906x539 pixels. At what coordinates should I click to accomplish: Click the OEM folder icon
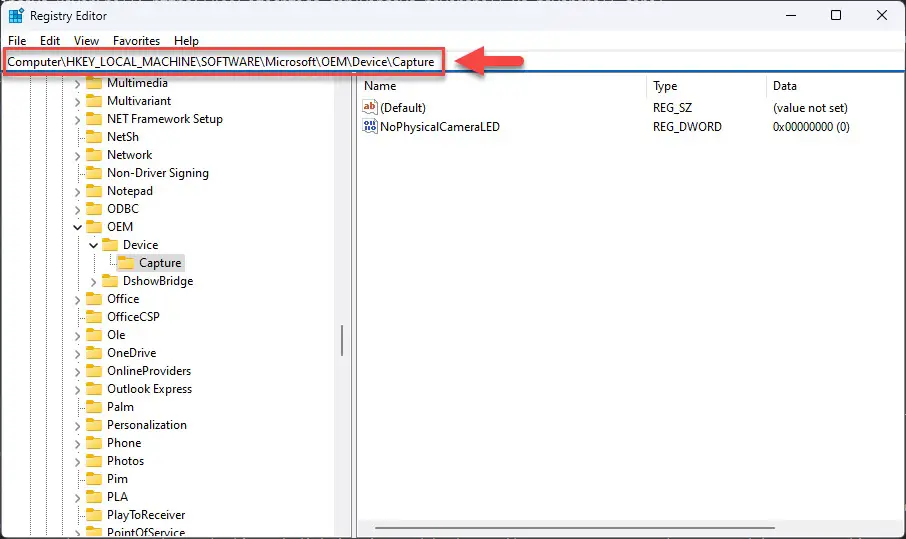coord(94,226)
